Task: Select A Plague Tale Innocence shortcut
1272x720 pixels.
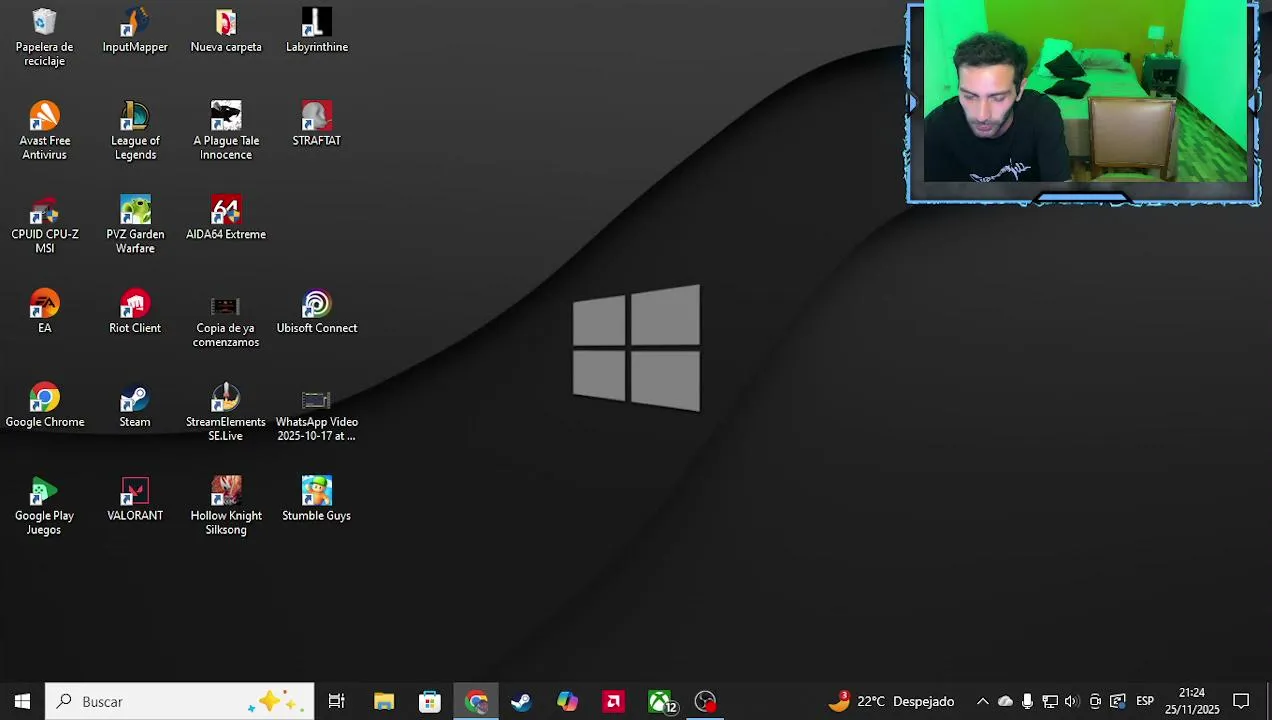Action: click(226, 131)
